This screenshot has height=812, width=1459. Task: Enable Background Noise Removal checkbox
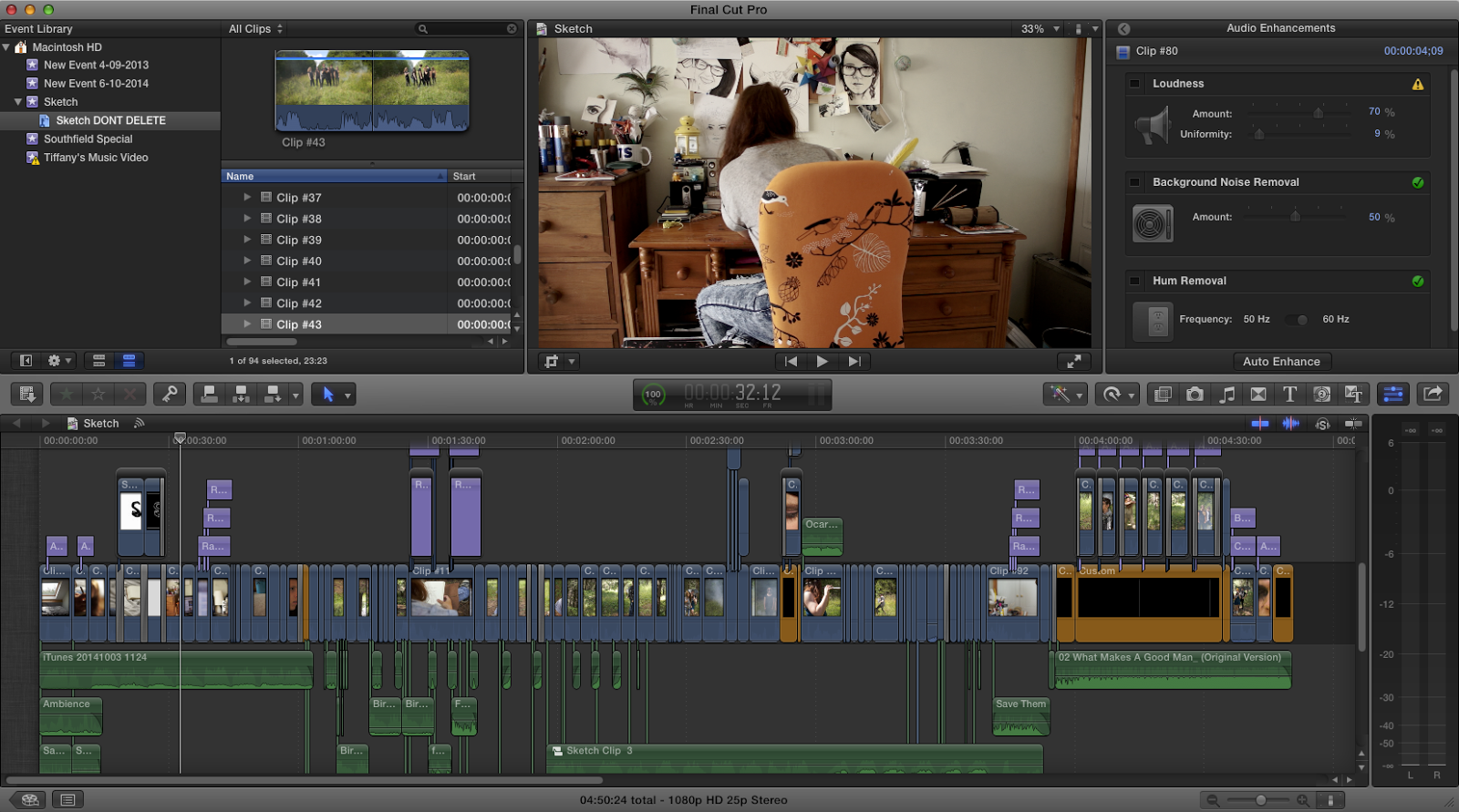click(x=1135, y=182)
